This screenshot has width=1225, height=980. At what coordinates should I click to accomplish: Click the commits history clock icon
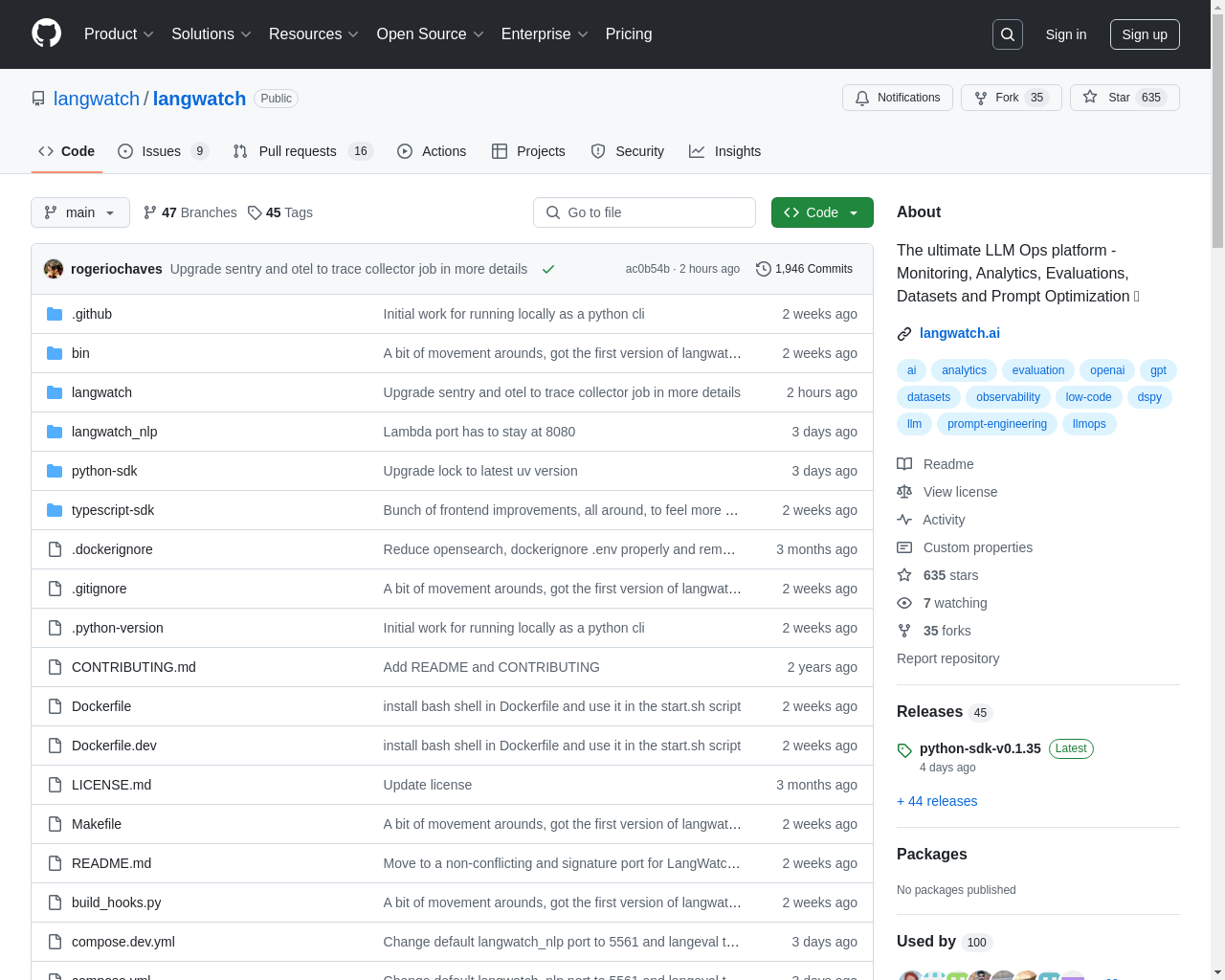763,269
